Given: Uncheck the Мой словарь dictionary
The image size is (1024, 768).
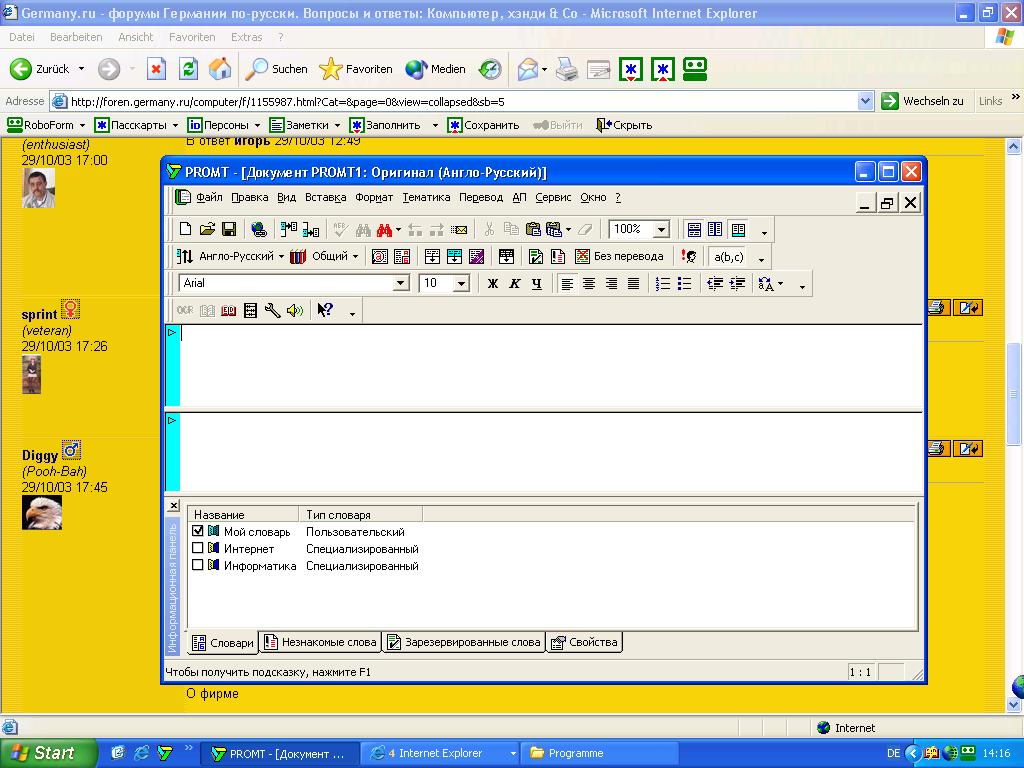Looking at the screenshot, I should pyautogui.click(x=197, y=532).
